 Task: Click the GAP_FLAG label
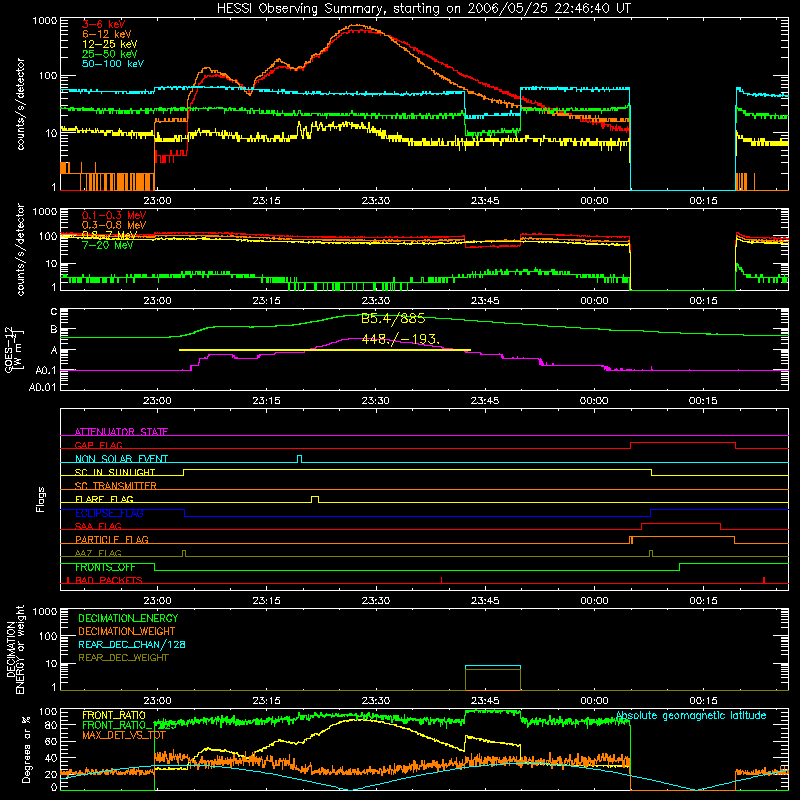pos(98,445)
